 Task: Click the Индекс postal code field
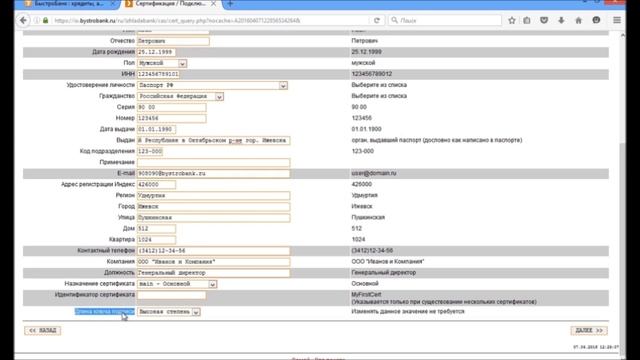pyautogui.click(x=156, y=184)
